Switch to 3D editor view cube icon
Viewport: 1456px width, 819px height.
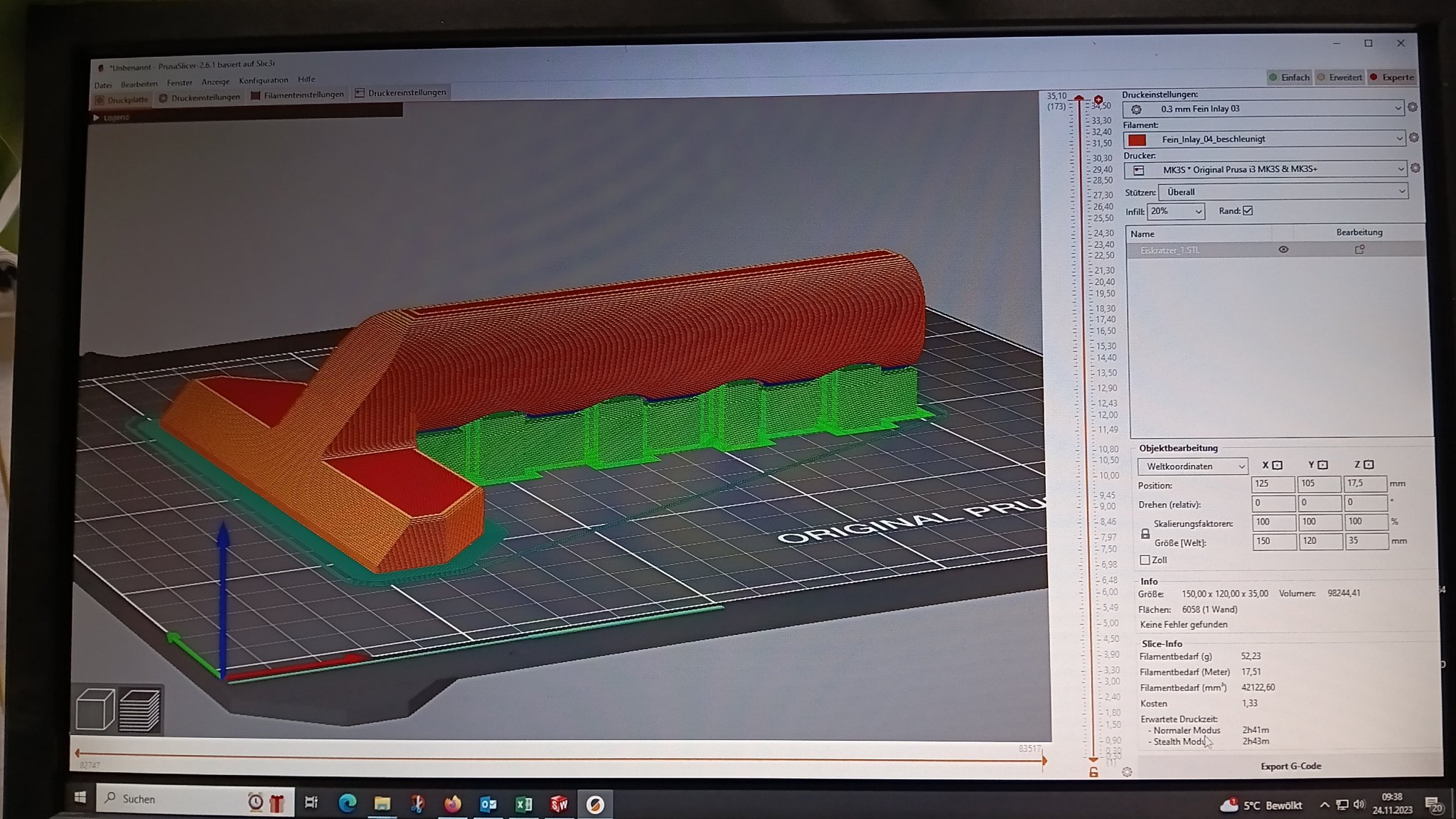(x=95, y=709)
